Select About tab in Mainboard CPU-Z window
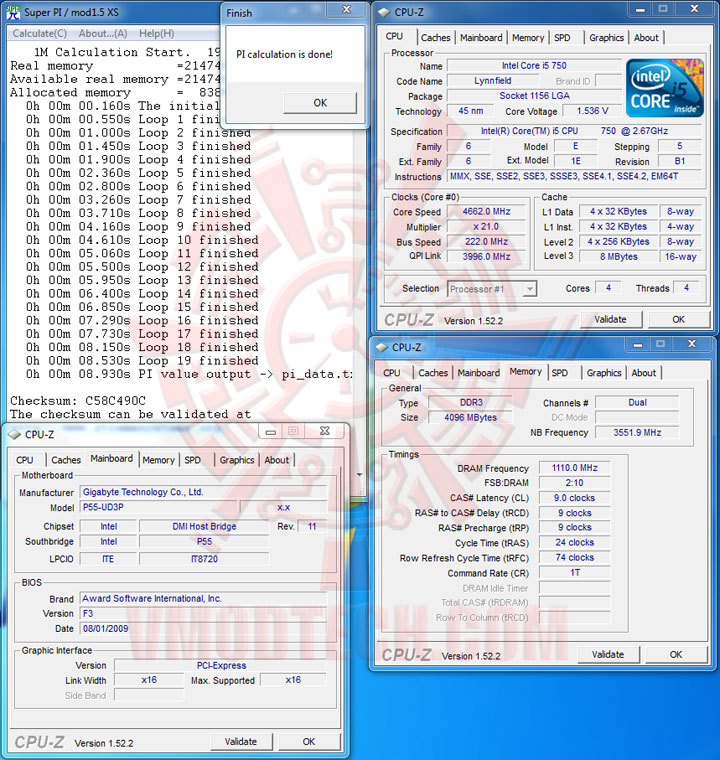The width and height of the screenshot is (720, 760). pos(276,460)
